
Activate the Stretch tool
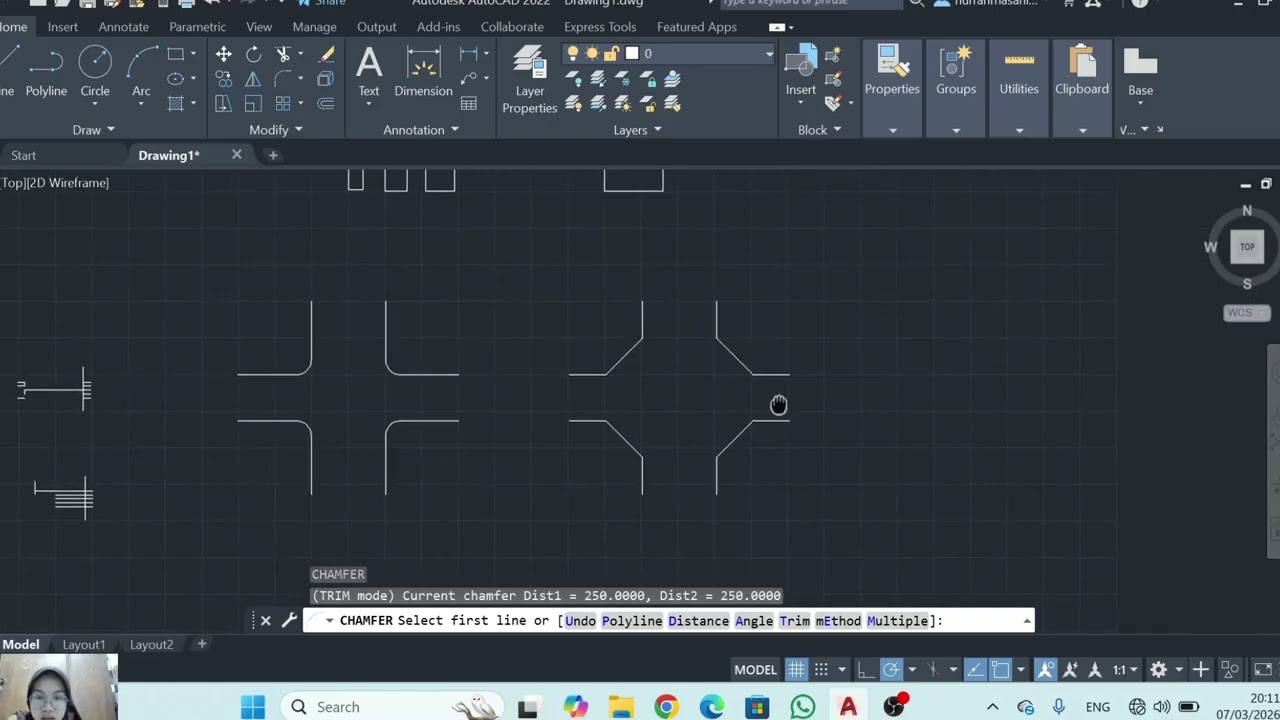pyautogui.click(x=224, y=104)
